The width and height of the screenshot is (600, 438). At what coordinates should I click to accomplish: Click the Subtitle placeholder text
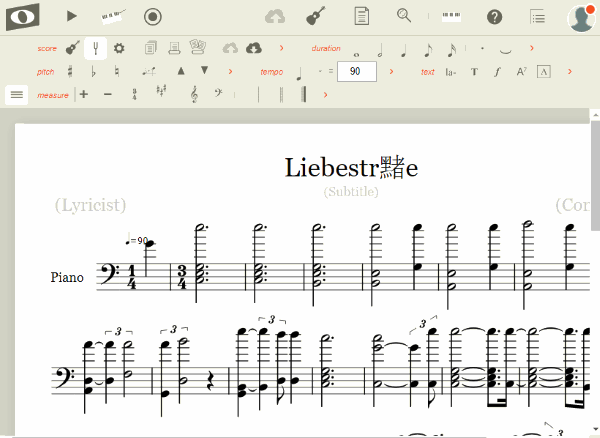351,190
